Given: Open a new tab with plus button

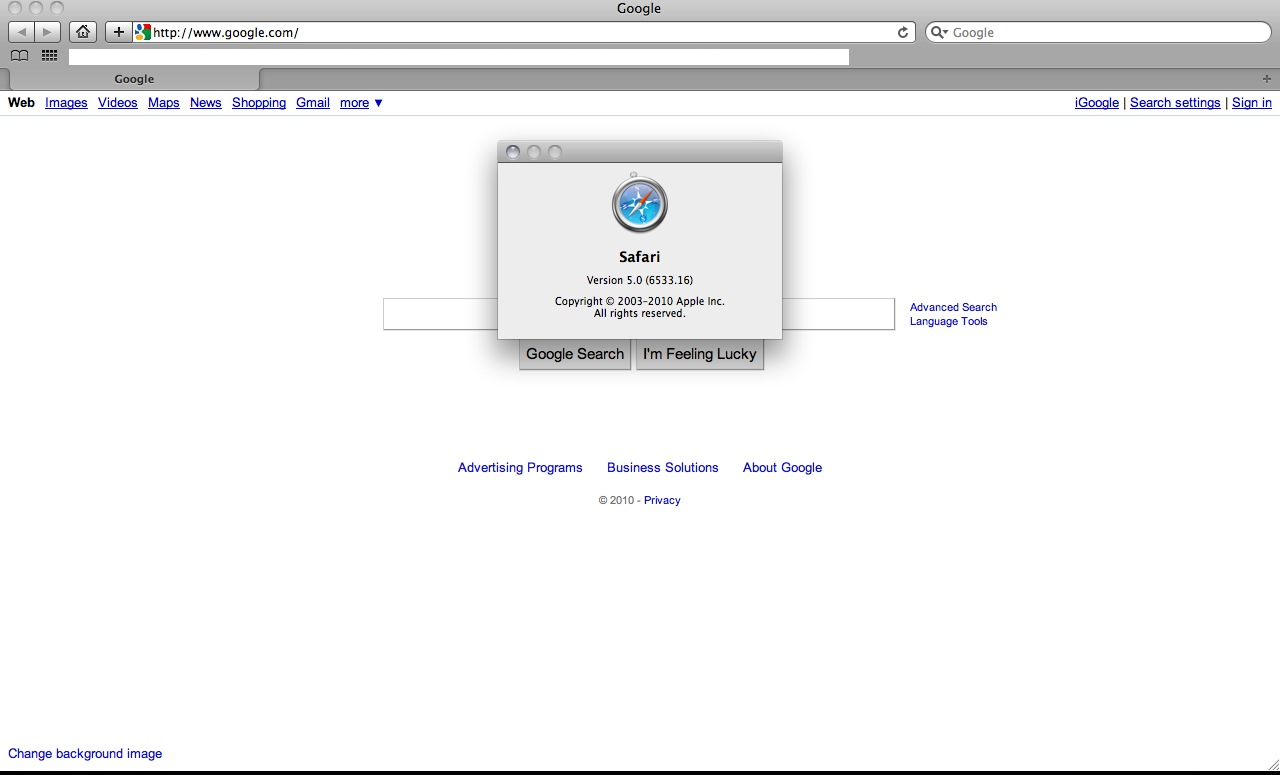Looking at the screenshot, I should [1267, 78].
